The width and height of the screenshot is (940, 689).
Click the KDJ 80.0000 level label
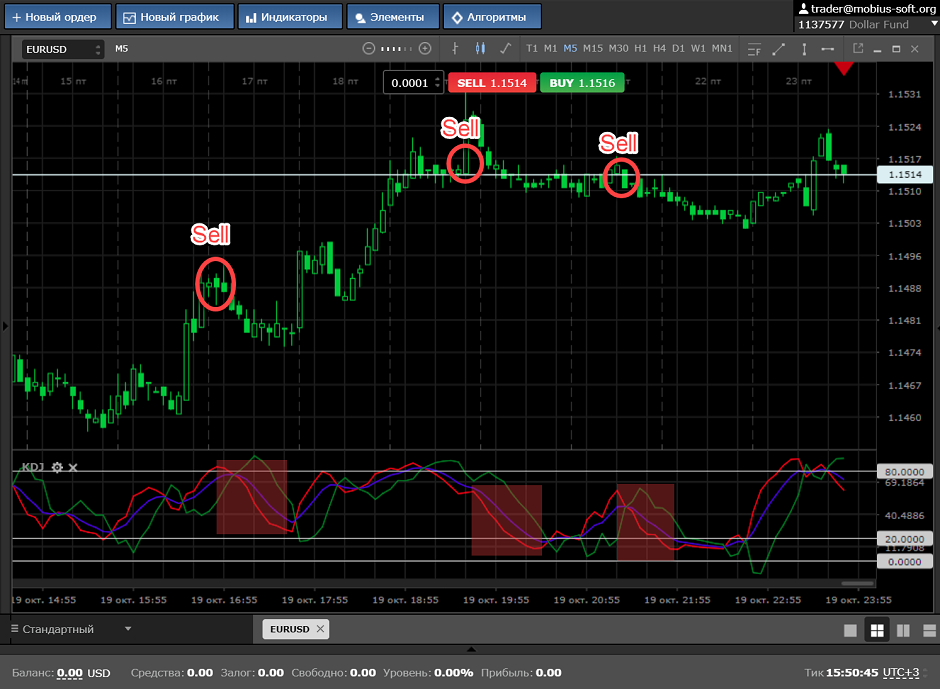coord(905,472)
